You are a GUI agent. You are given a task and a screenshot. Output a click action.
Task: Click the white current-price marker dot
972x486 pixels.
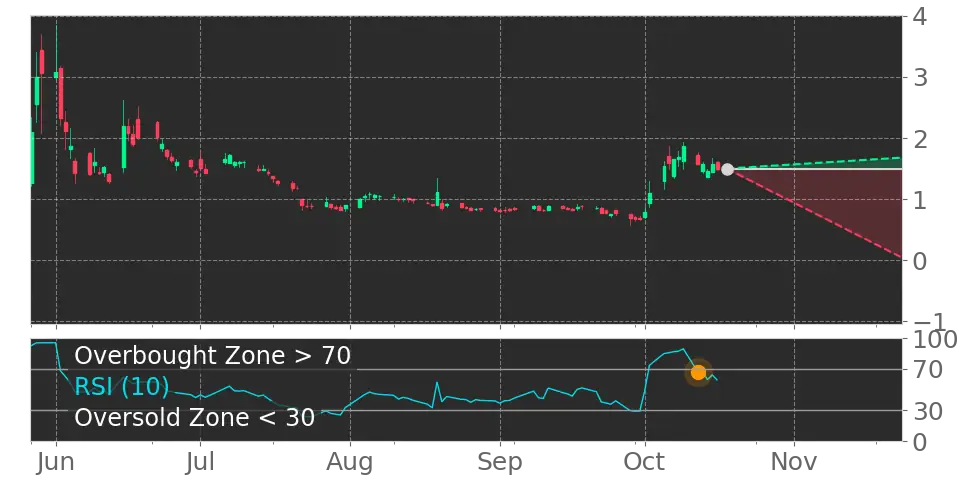click(x=728, y=169)
